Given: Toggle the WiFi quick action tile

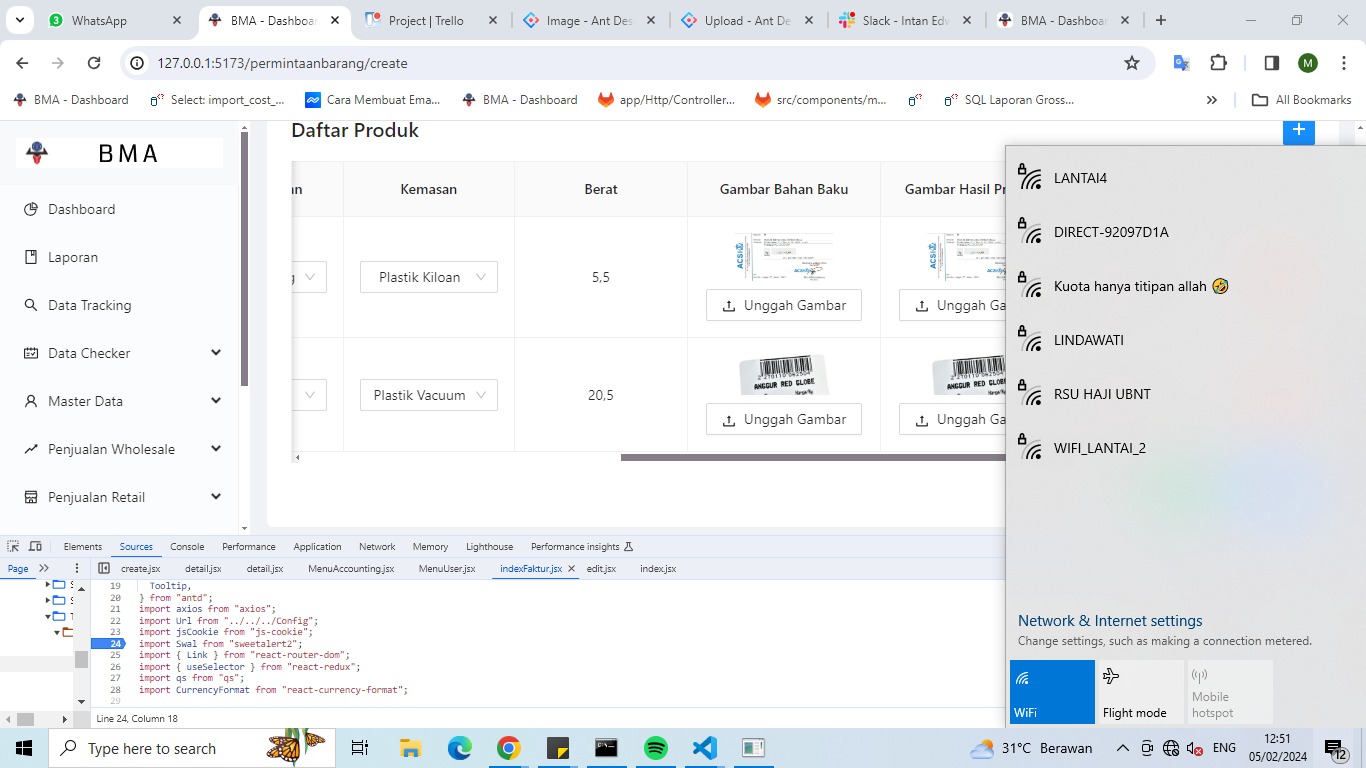Looking at the screenshot, I should click(x=1052, y=692).
